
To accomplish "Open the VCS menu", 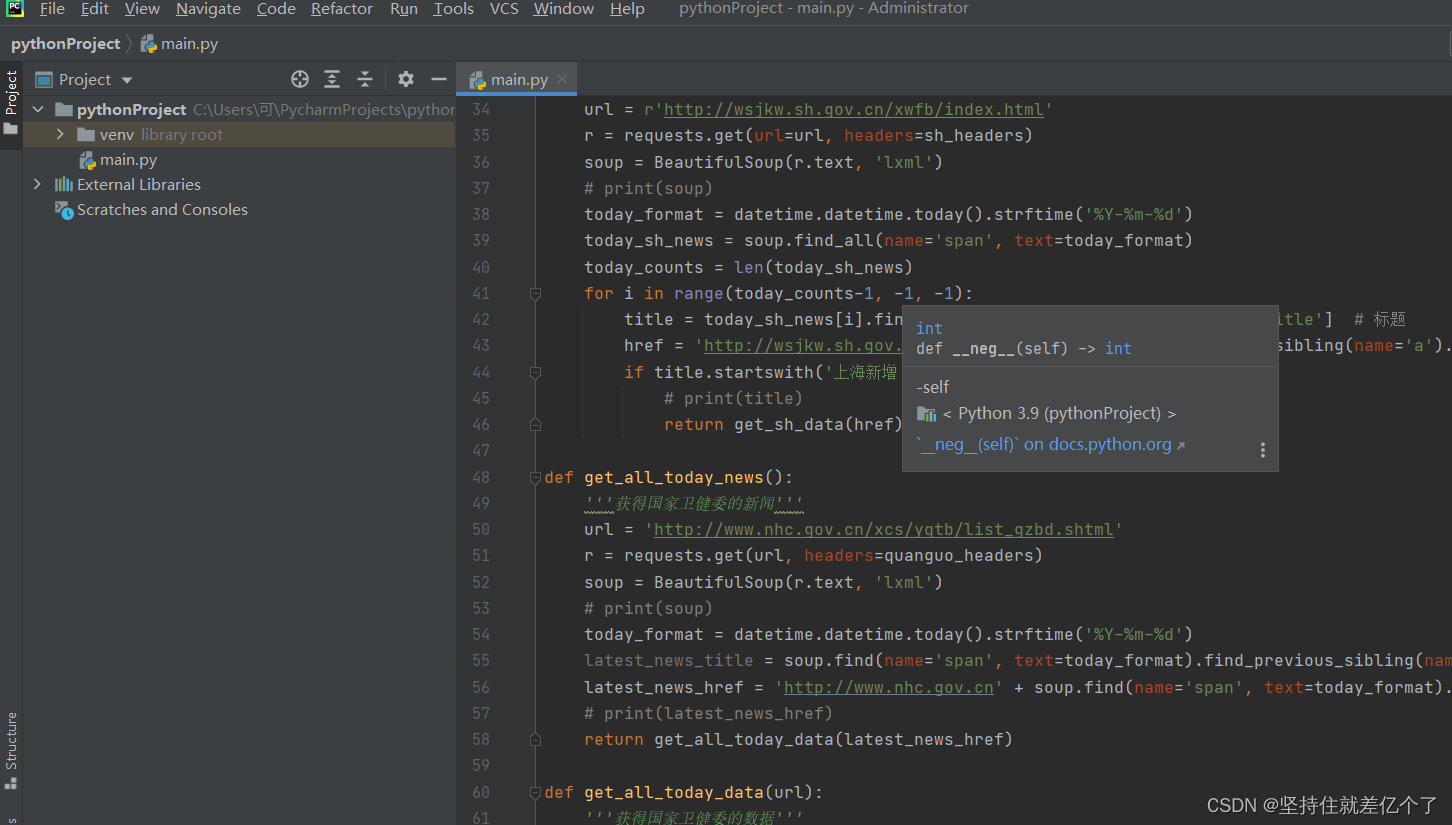I will tap(504, 9).
